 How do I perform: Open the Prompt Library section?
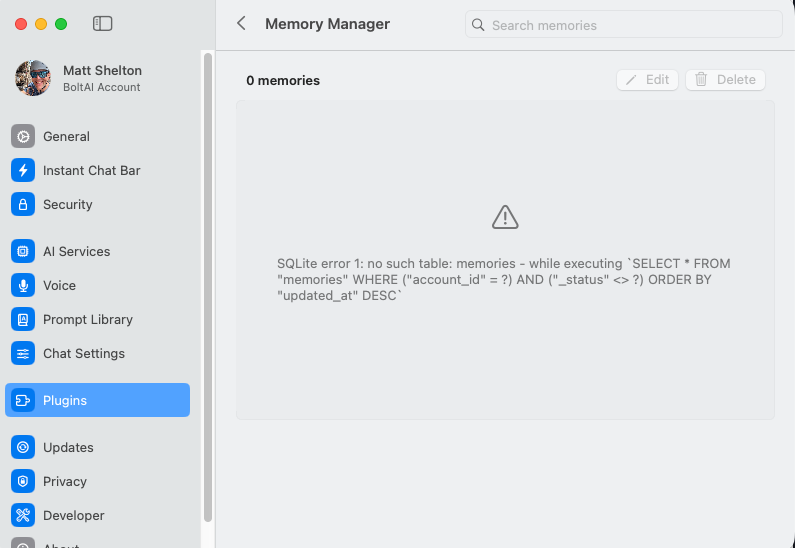click(97, 319)
